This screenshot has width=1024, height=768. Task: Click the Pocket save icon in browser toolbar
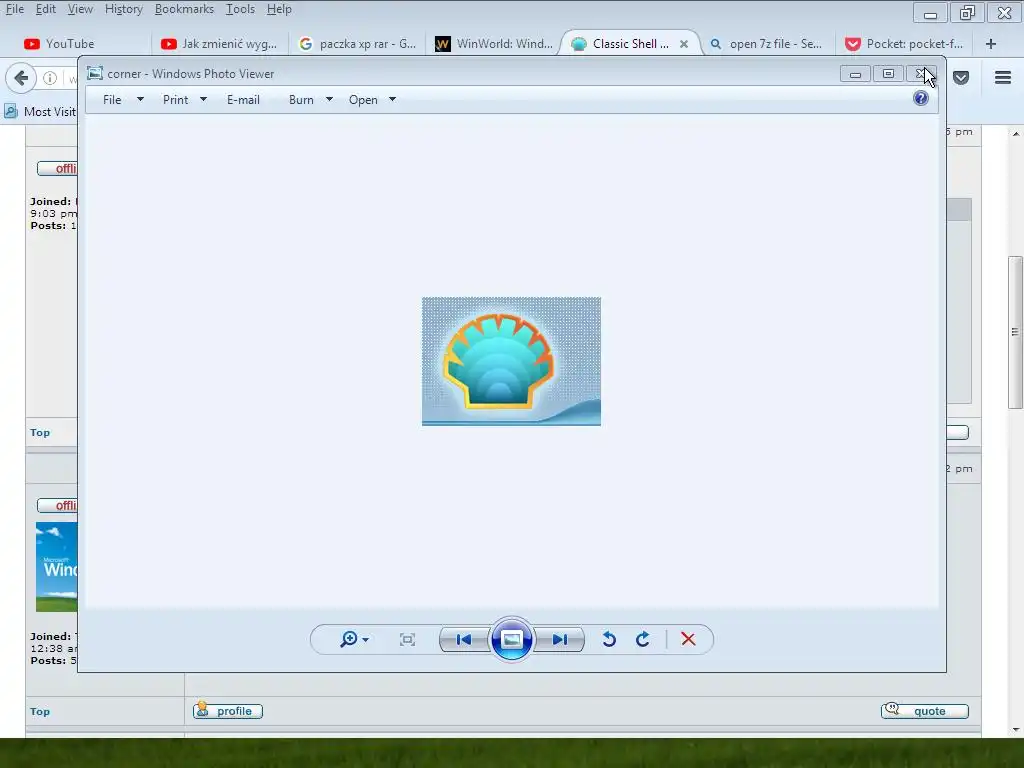[x=961, y=78]
